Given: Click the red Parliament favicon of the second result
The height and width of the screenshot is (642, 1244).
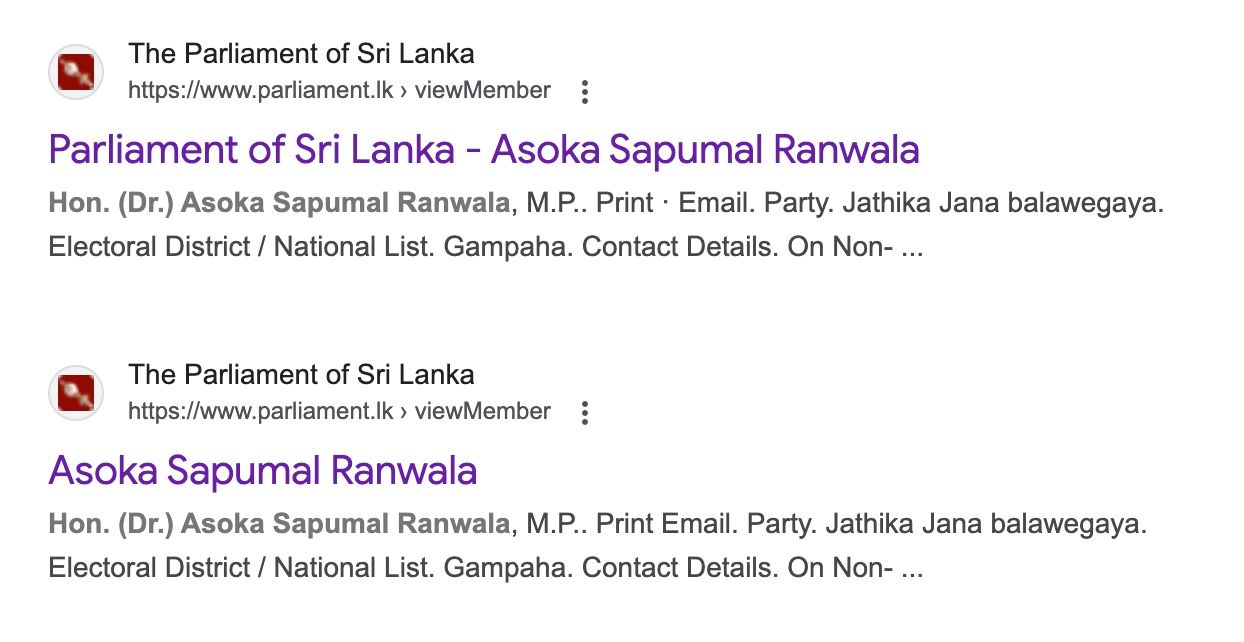Looking at the screenshot, I should click(76, 392).
